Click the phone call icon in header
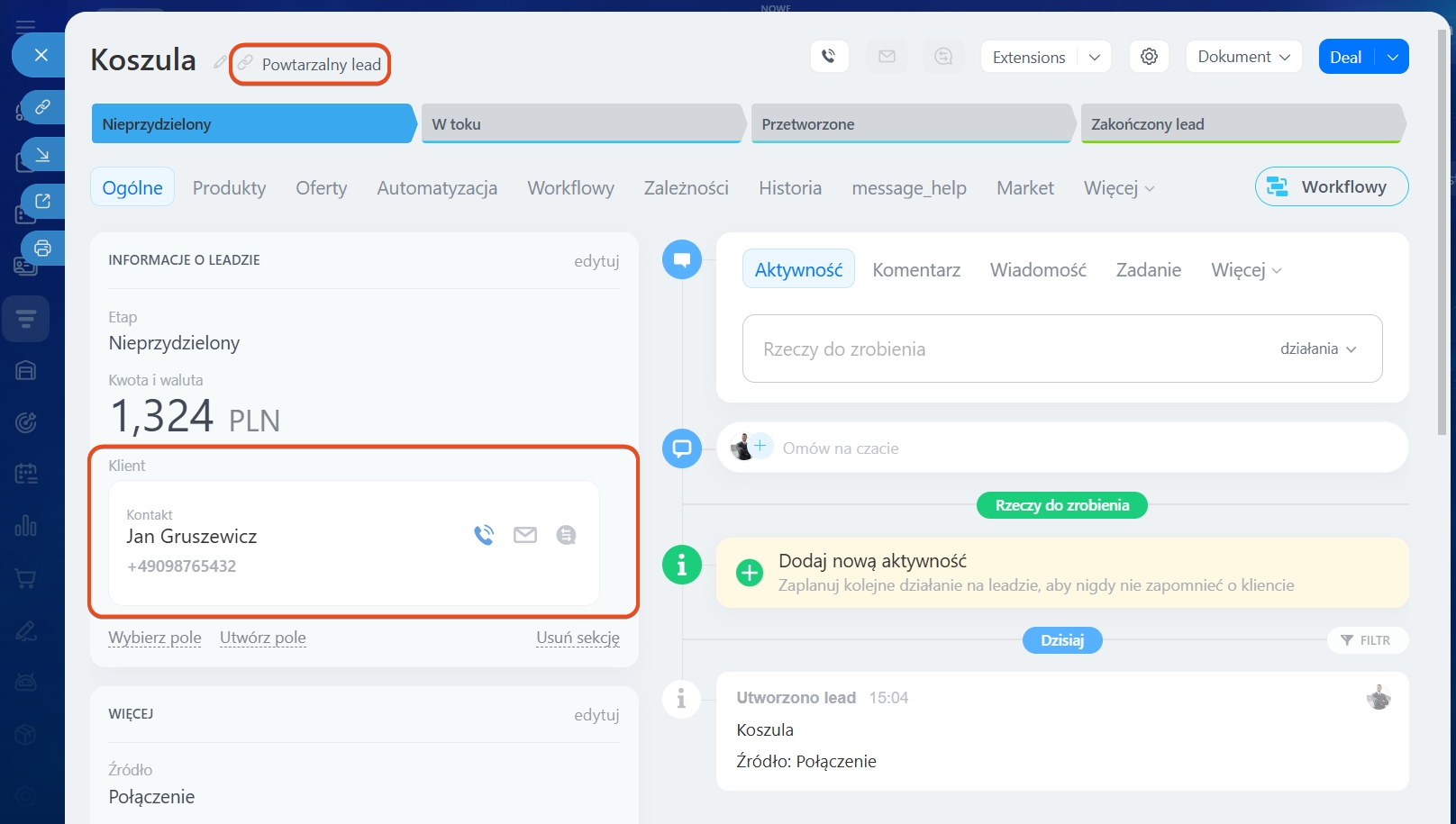 [829, 57]
